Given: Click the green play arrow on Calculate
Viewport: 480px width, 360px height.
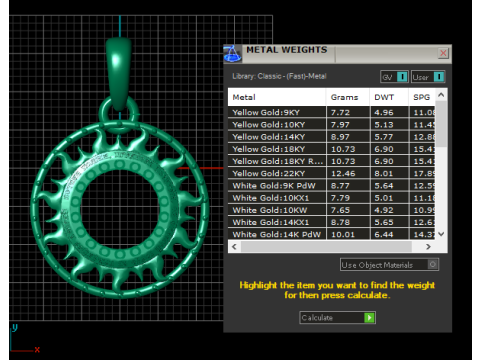Looking at the screenshot, I should [369, 318].
